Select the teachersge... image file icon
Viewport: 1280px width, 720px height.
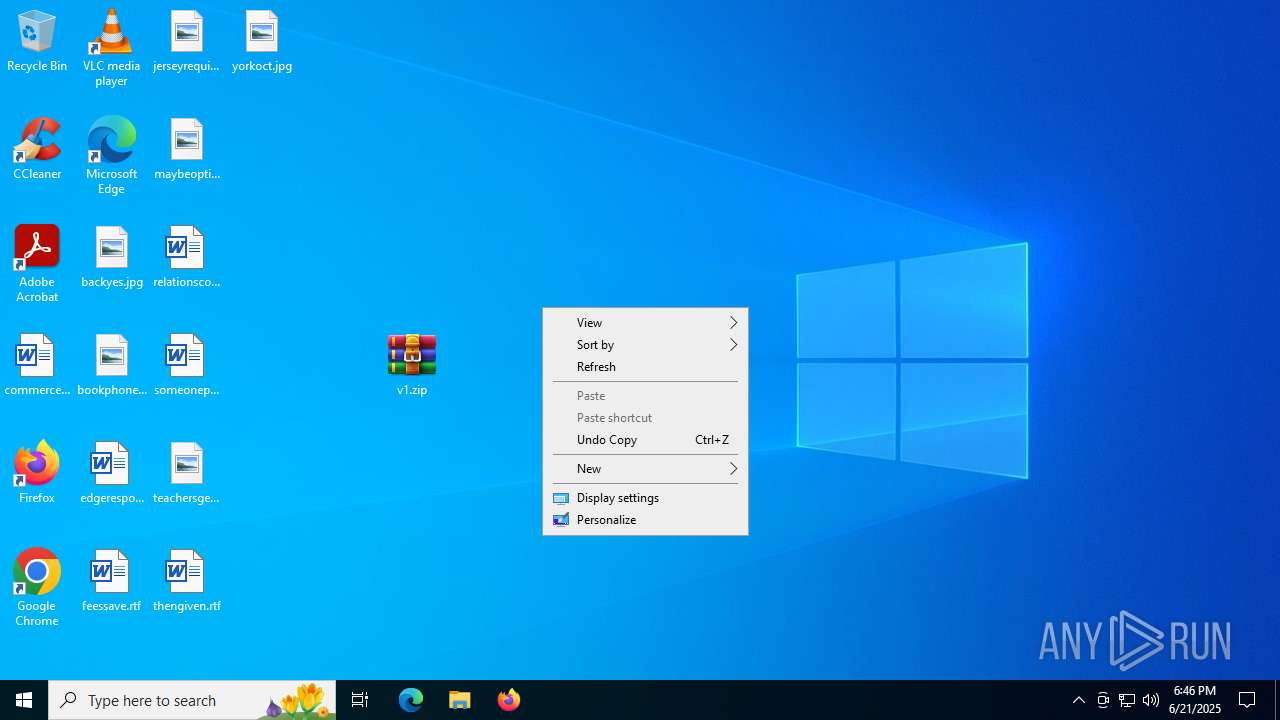tap(186, 473)
